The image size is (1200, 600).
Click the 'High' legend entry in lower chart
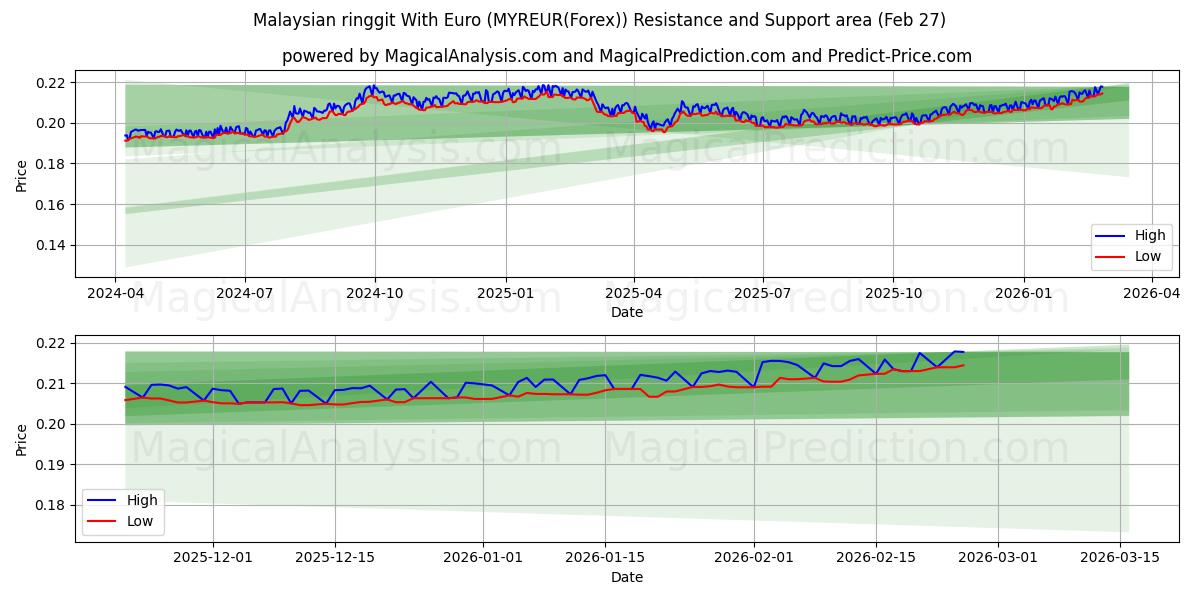pos(123,500)
